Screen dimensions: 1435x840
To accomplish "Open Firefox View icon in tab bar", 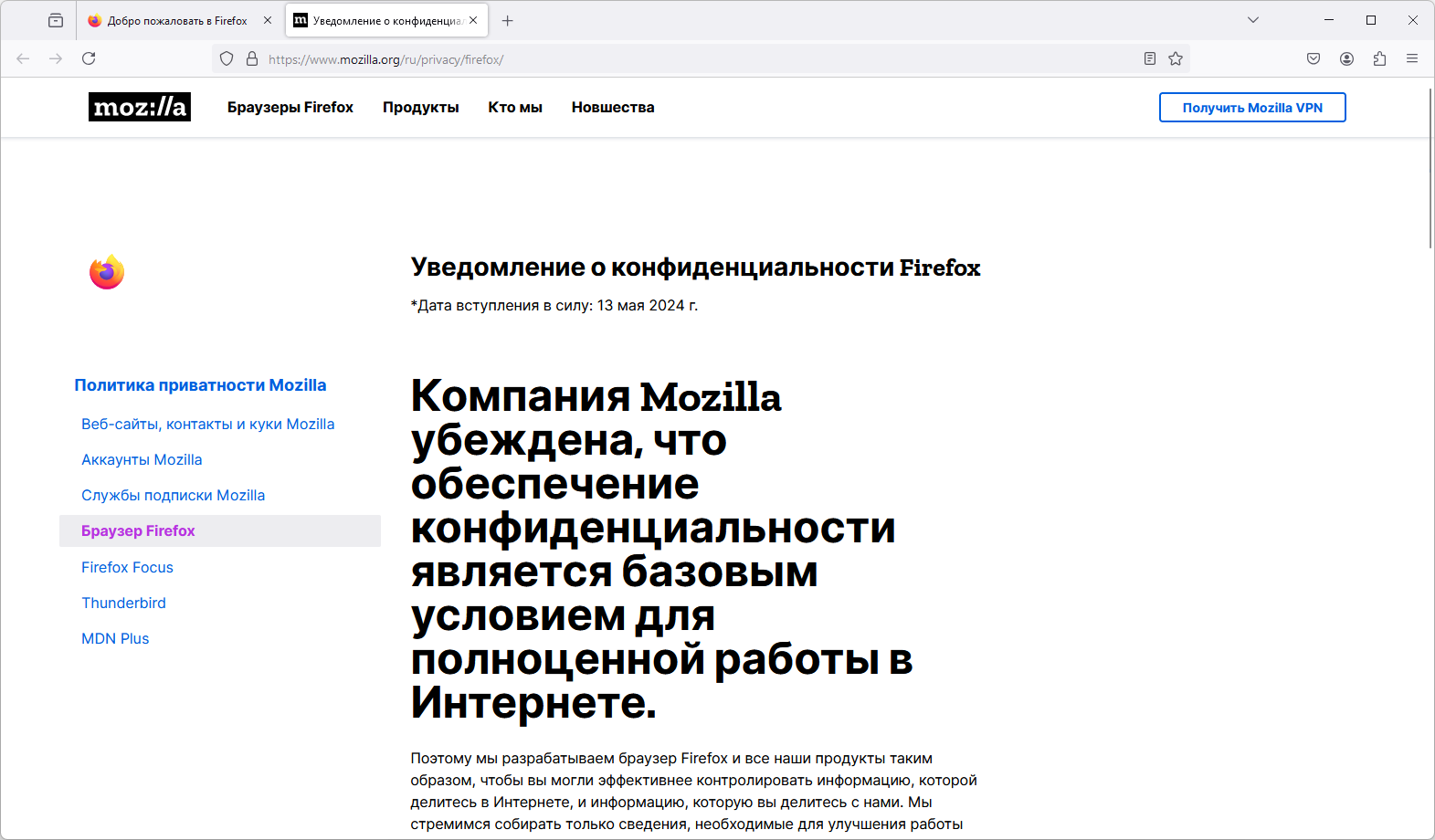I will tap(56, 20).
